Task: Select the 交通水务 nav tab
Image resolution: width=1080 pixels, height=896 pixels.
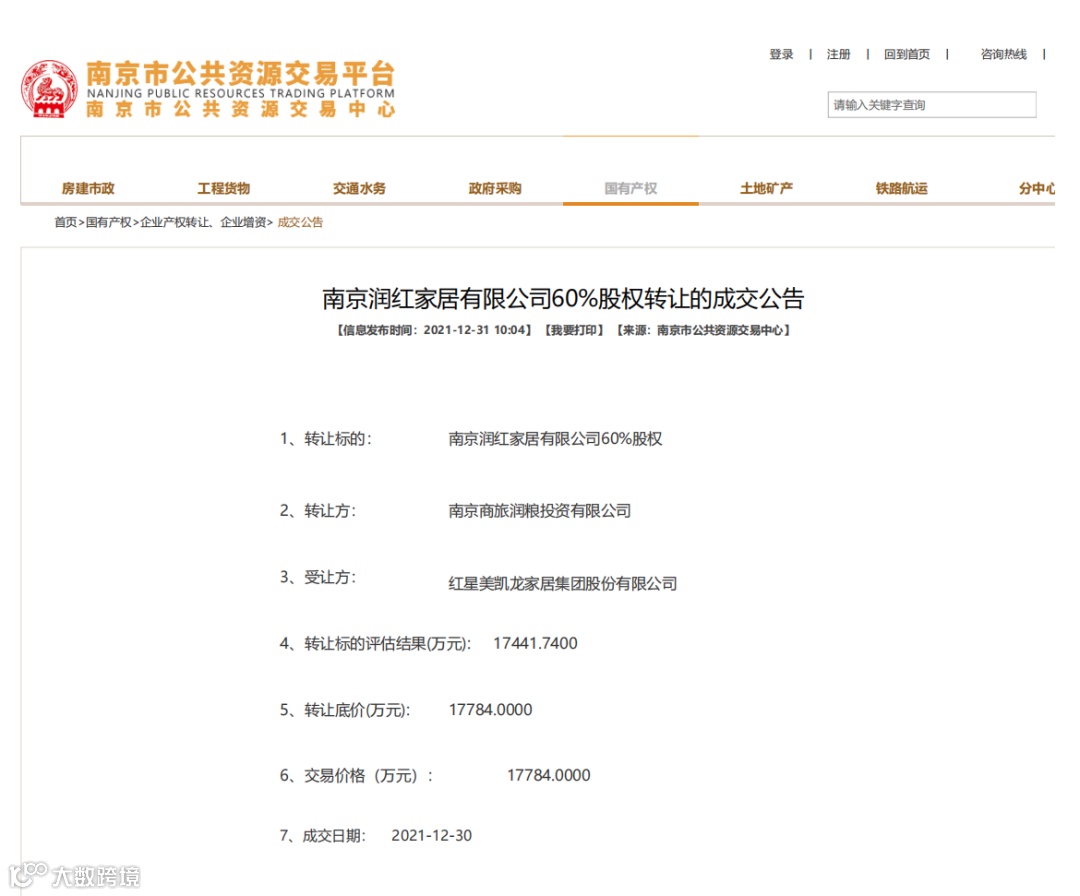Action: [x=360, y=188]
